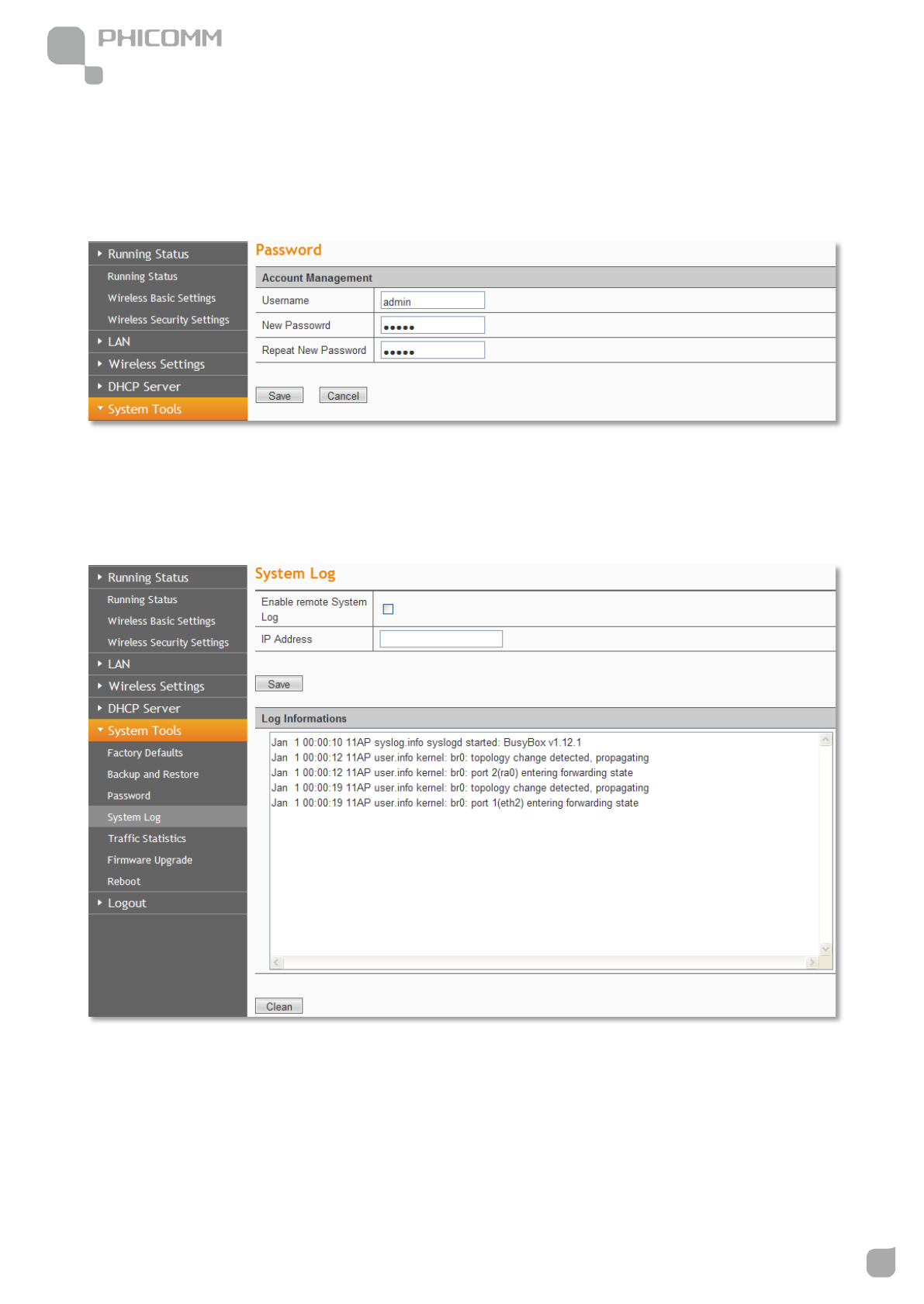The height and width of the screenshot is (1304, 924).
Task: Expand Wireless Settings in System Log sidebar
Action: tap(168, 686)
